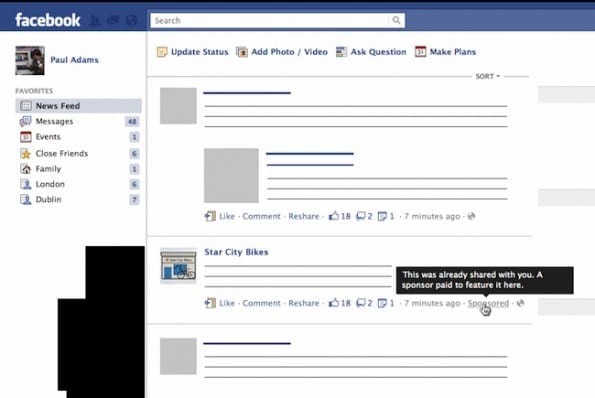Screen dimensions: 595x398
Task: Open audience globe selector on first post
Action: (x=471, y=216)
